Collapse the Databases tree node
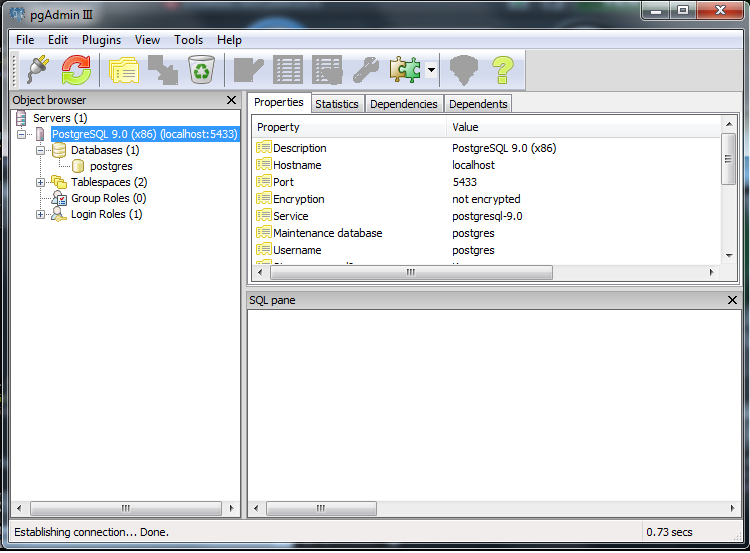Viewport: 750px width, 553px height. tap(41, 150)
